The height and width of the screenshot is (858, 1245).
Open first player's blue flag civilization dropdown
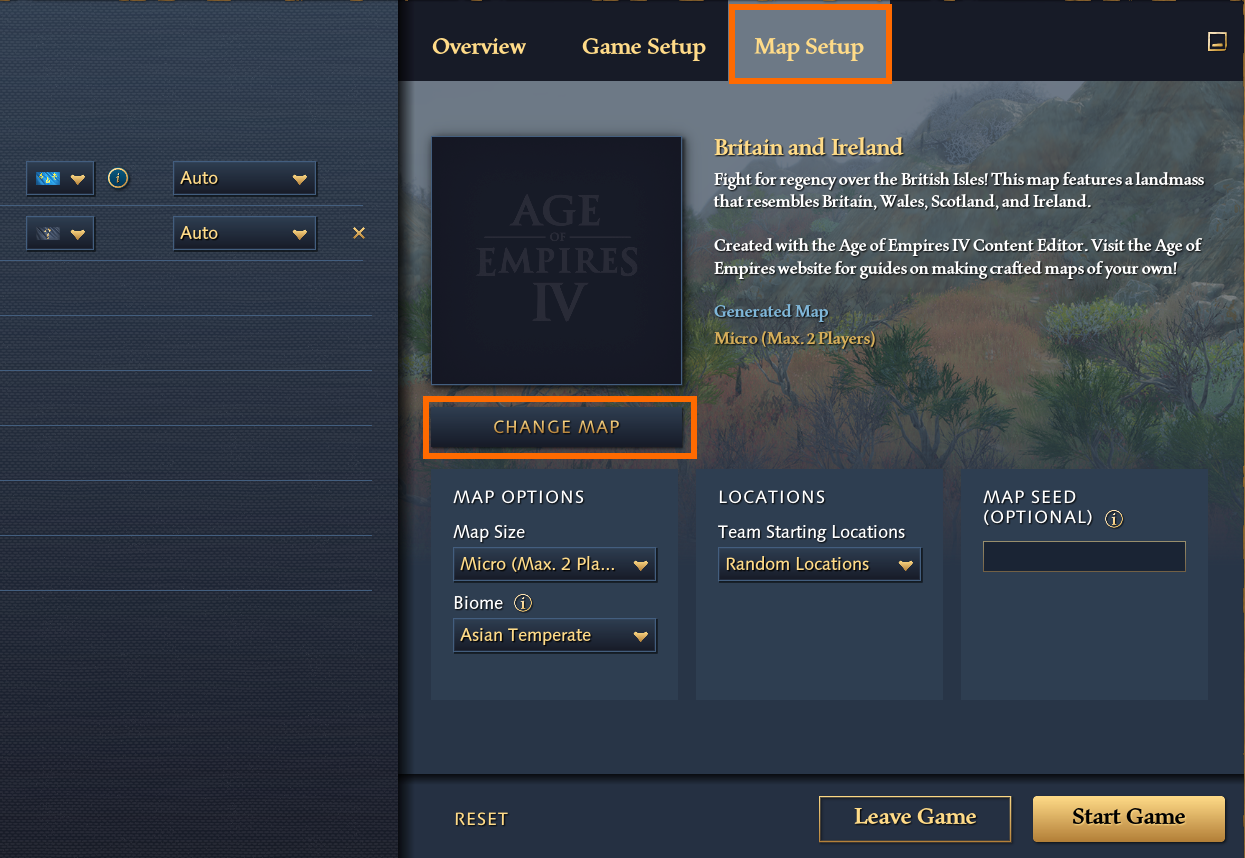(x=60, y=178)
